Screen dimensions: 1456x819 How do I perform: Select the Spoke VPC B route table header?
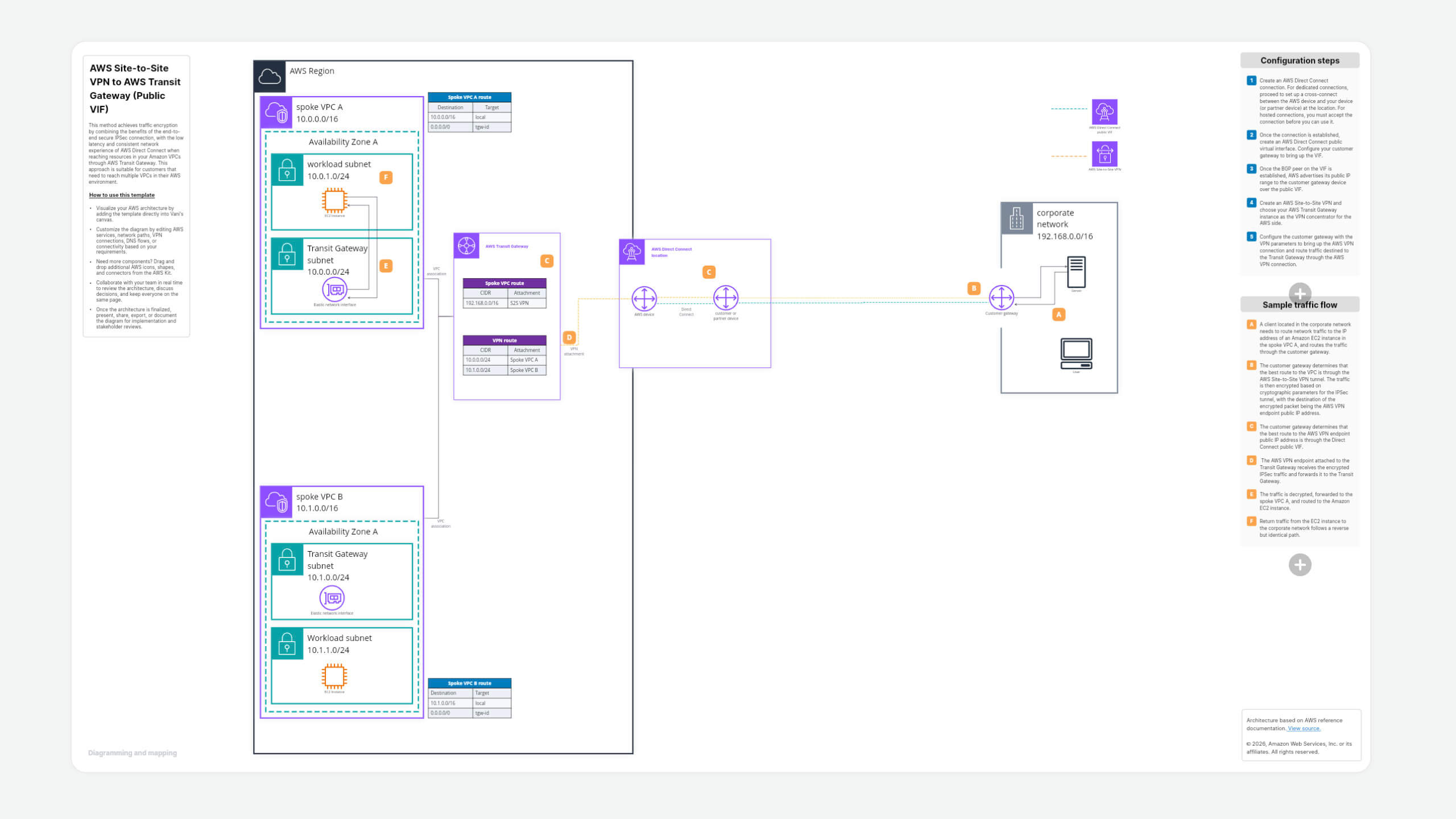point(470,683)
